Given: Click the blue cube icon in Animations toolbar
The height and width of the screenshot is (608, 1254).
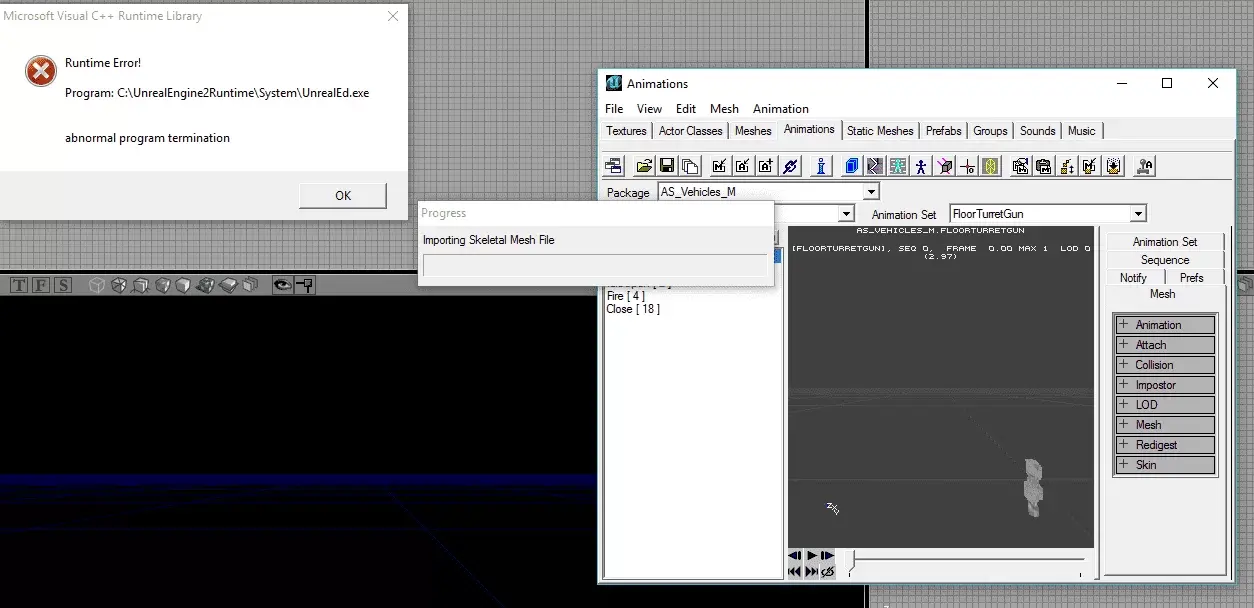Looking at the screenshot, I should (852, 166).
